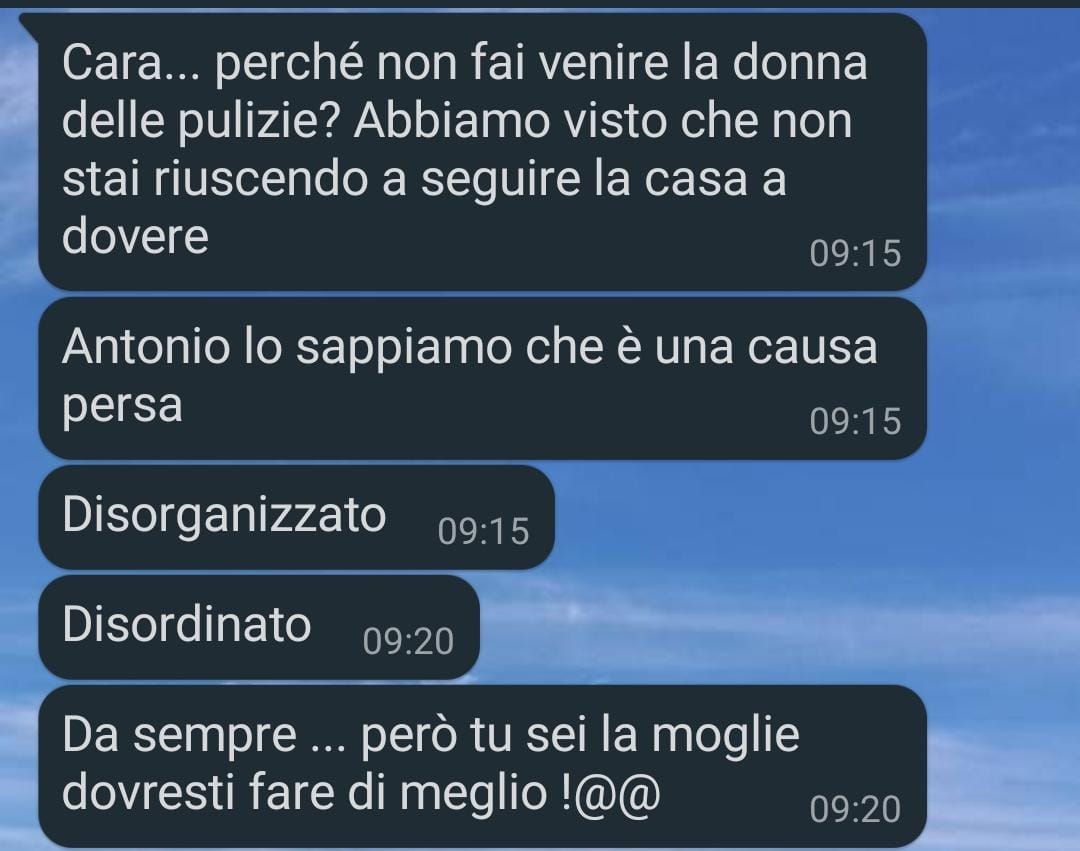Click the "@@" characters in the last message

[617, 794]
